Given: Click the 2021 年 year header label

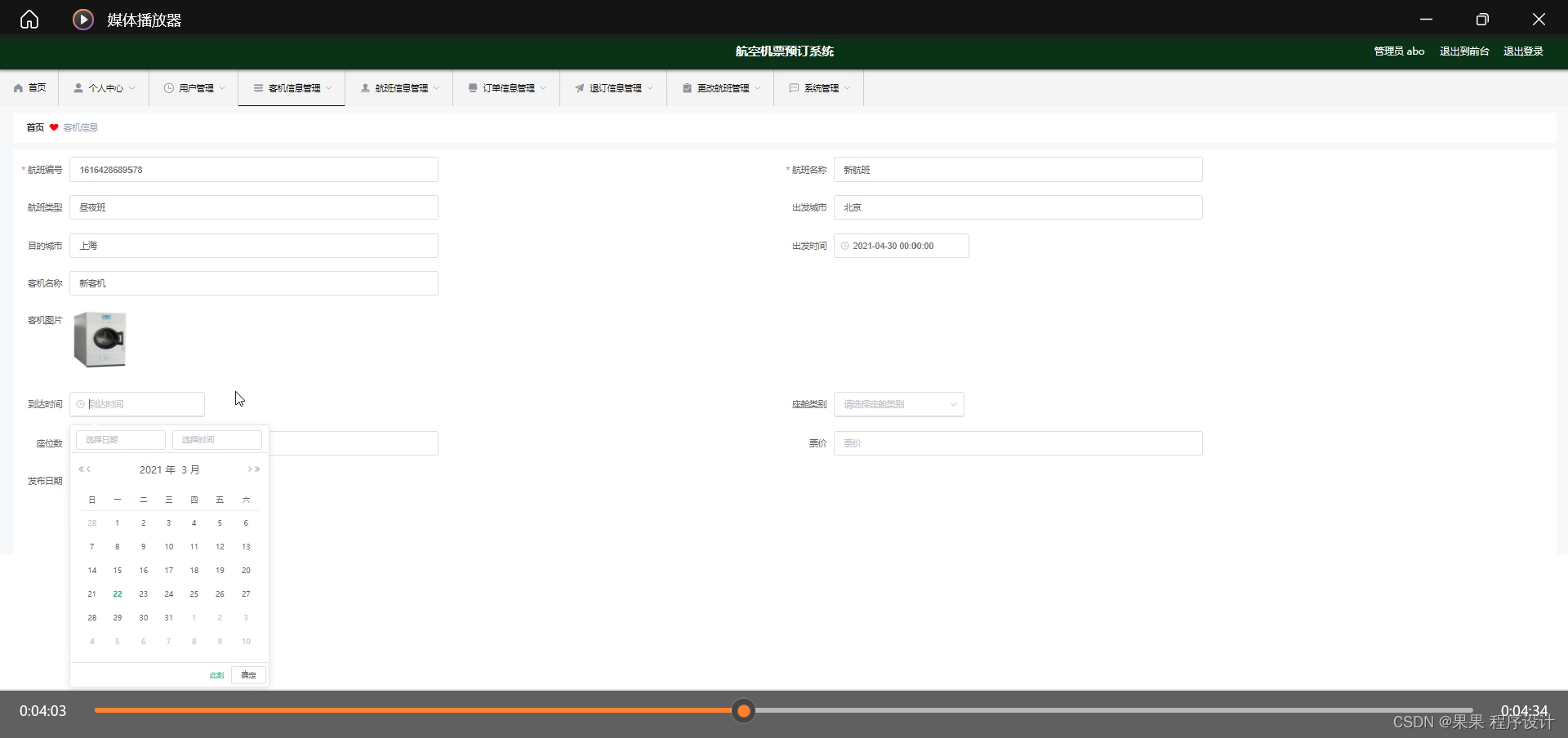Looking at the screenshot, I should click(x=157, y=470).
